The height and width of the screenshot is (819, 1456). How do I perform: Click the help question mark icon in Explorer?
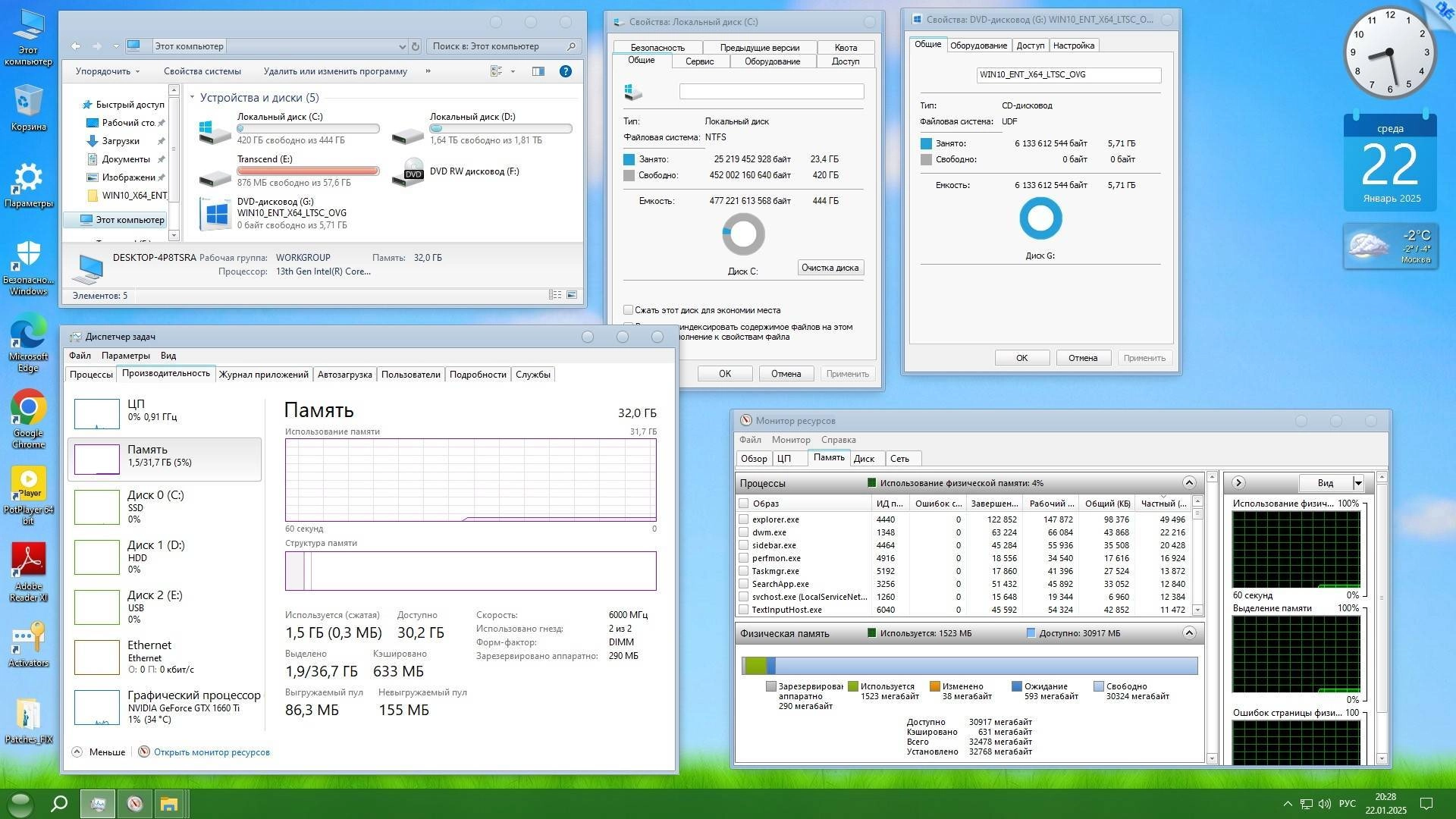click(x=565, y=71)
